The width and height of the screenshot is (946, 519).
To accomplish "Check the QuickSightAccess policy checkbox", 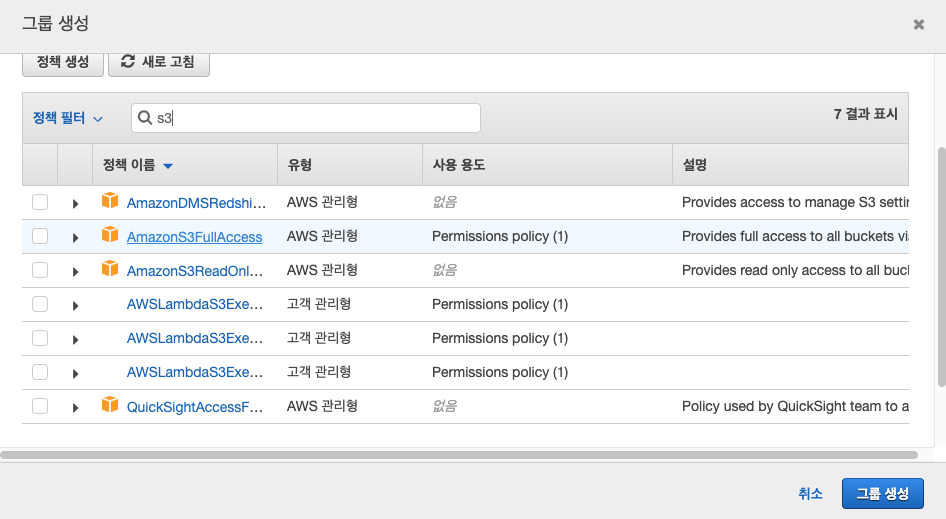I will point(40,406).
